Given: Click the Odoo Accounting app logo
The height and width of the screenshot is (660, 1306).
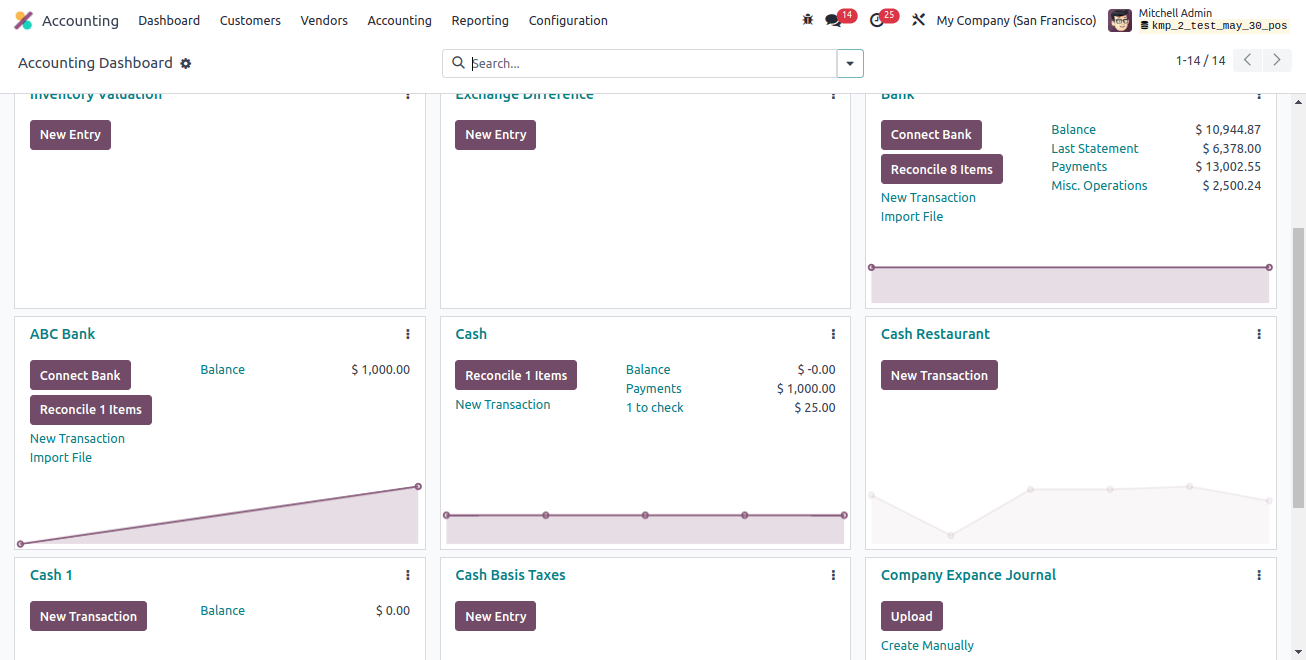Looking at the screenshot, I should pyautogui.click(x=23, y=20).
